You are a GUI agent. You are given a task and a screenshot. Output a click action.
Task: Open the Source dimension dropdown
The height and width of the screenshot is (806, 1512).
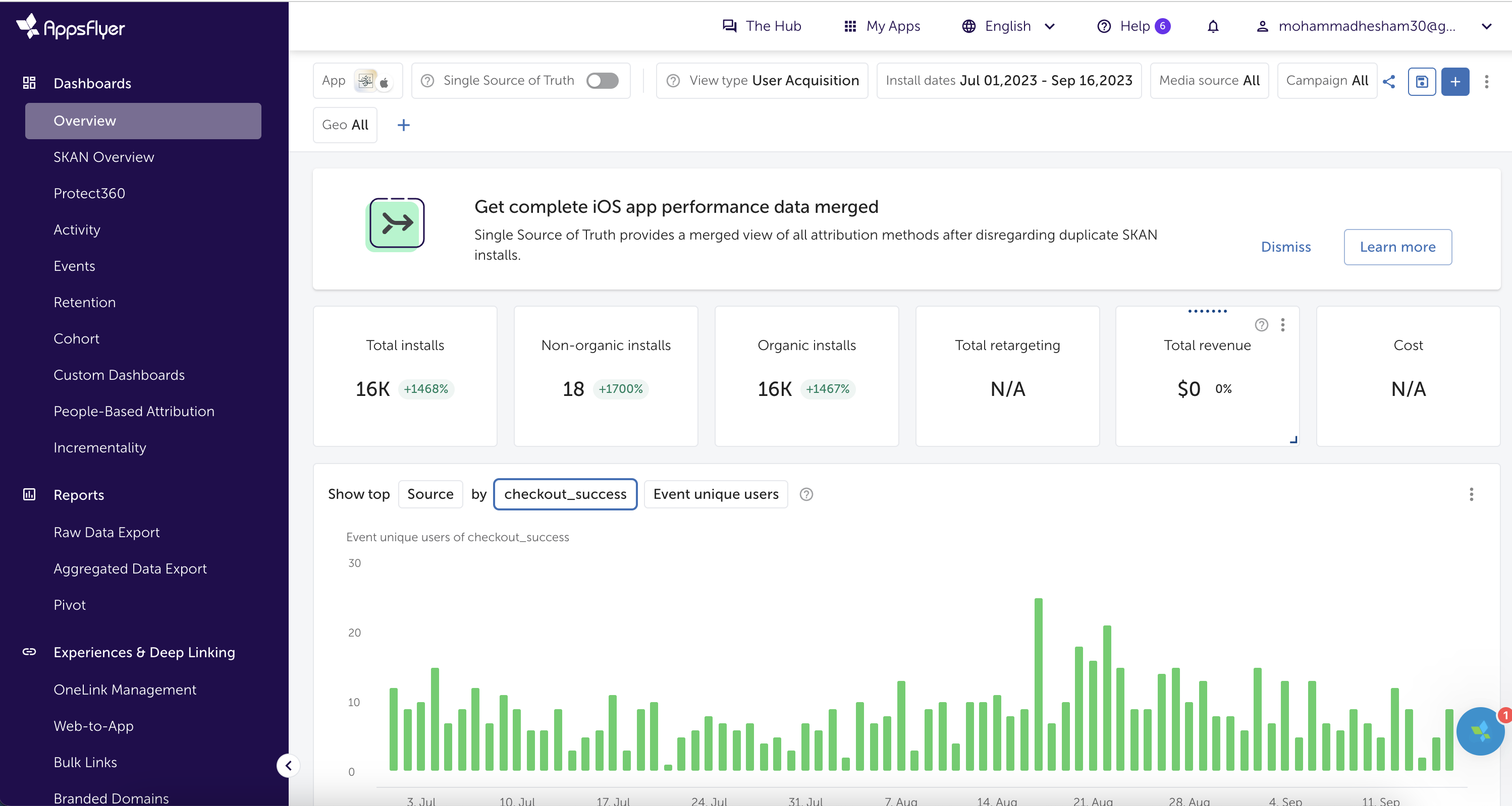[x=429, y=494]
